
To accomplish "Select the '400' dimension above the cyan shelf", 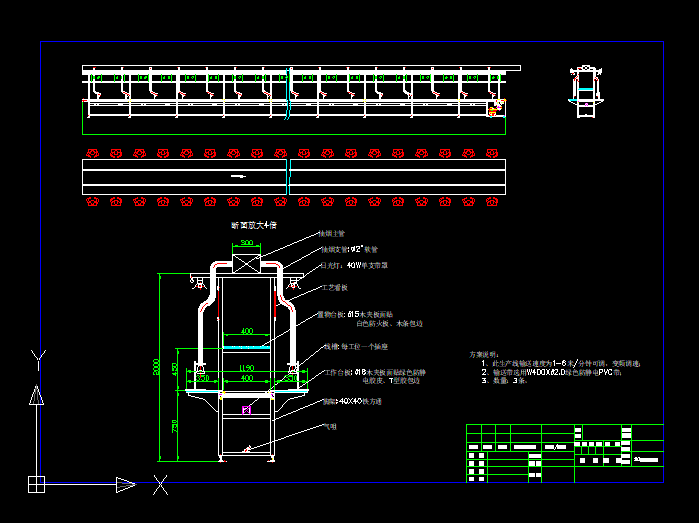I will click(x=247, y=331).
